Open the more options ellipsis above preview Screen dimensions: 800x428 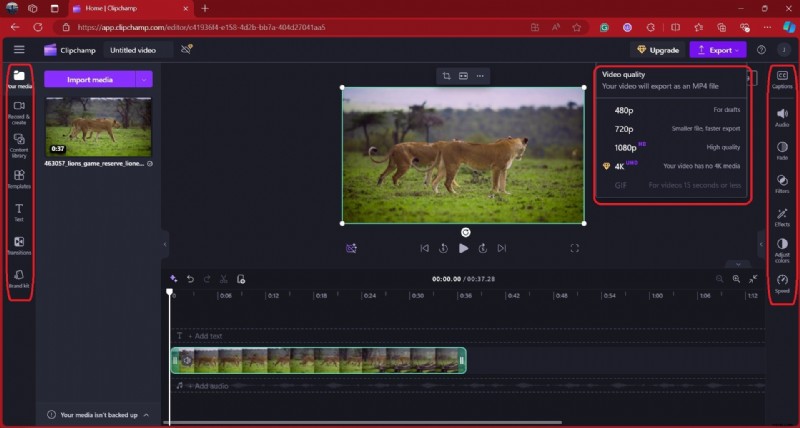point(480,76)
